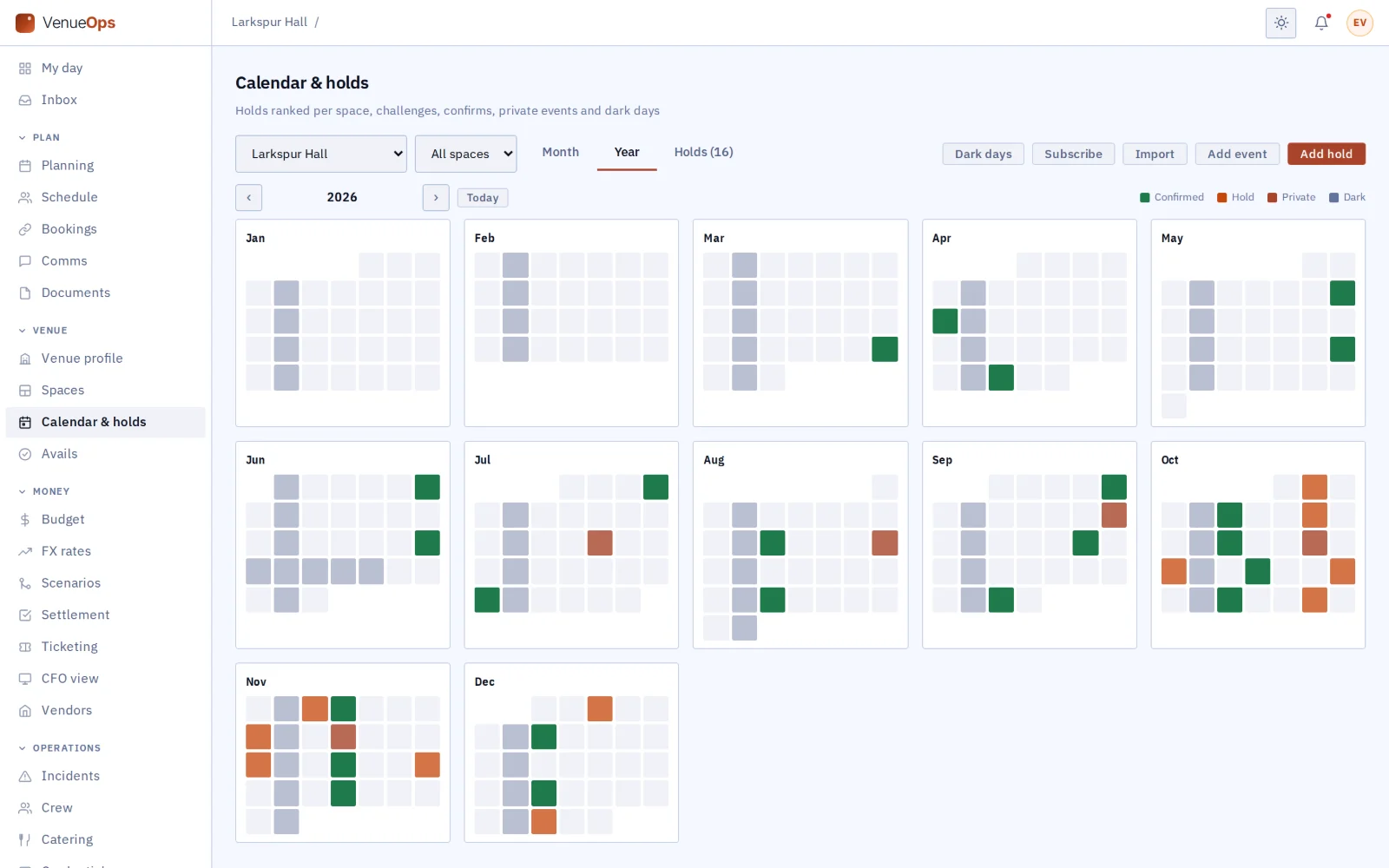
Task: Toggle the light/dark theme sun icon
Action: [x=1280, y=23]
